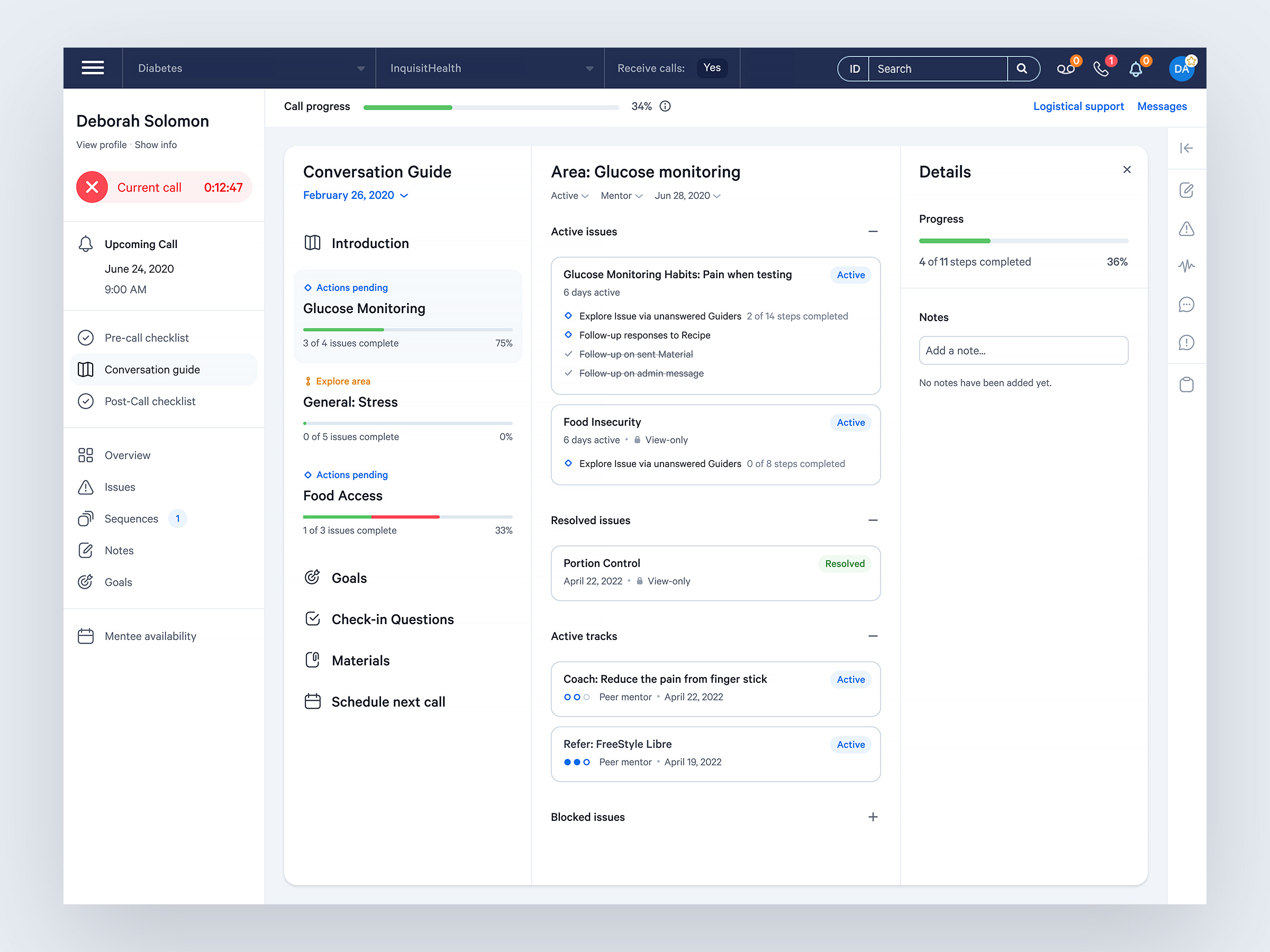Open the clipboard icon in right rail

tap(1186, 384)
